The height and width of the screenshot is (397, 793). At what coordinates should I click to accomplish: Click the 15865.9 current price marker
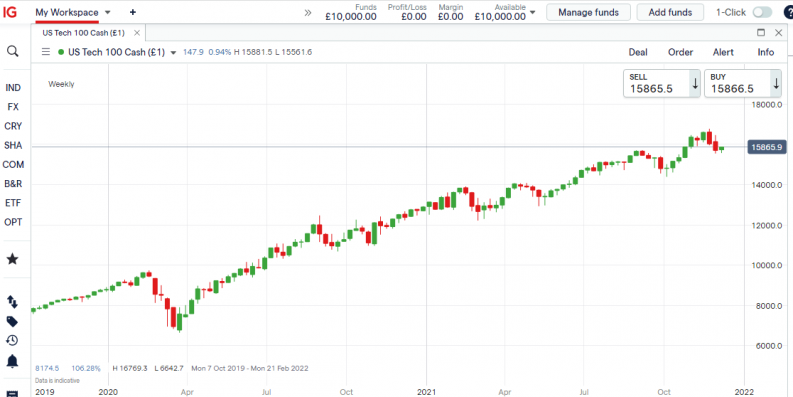point(767,147)
